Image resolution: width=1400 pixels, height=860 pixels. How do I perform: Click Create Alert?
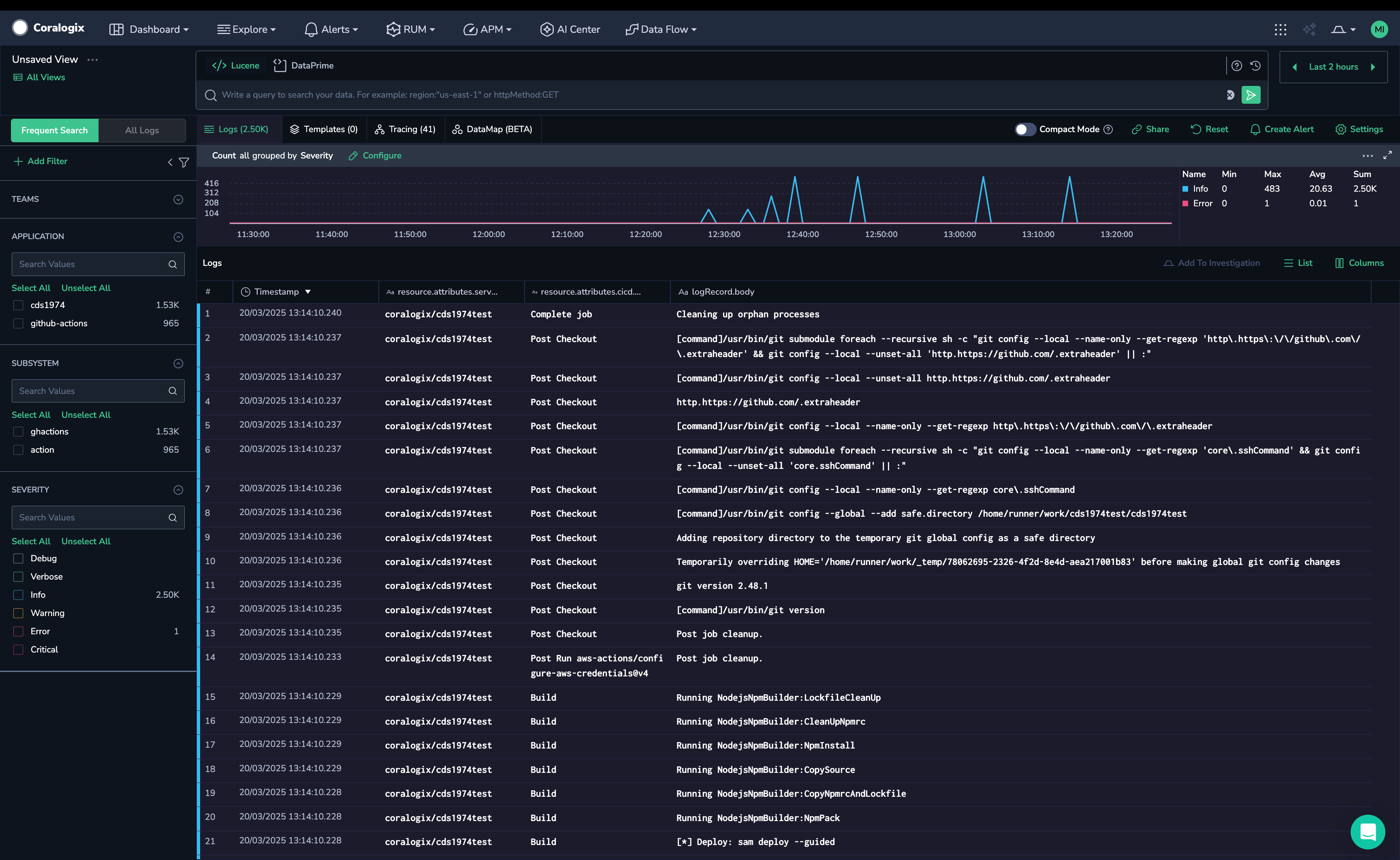tap(1282, 130)
